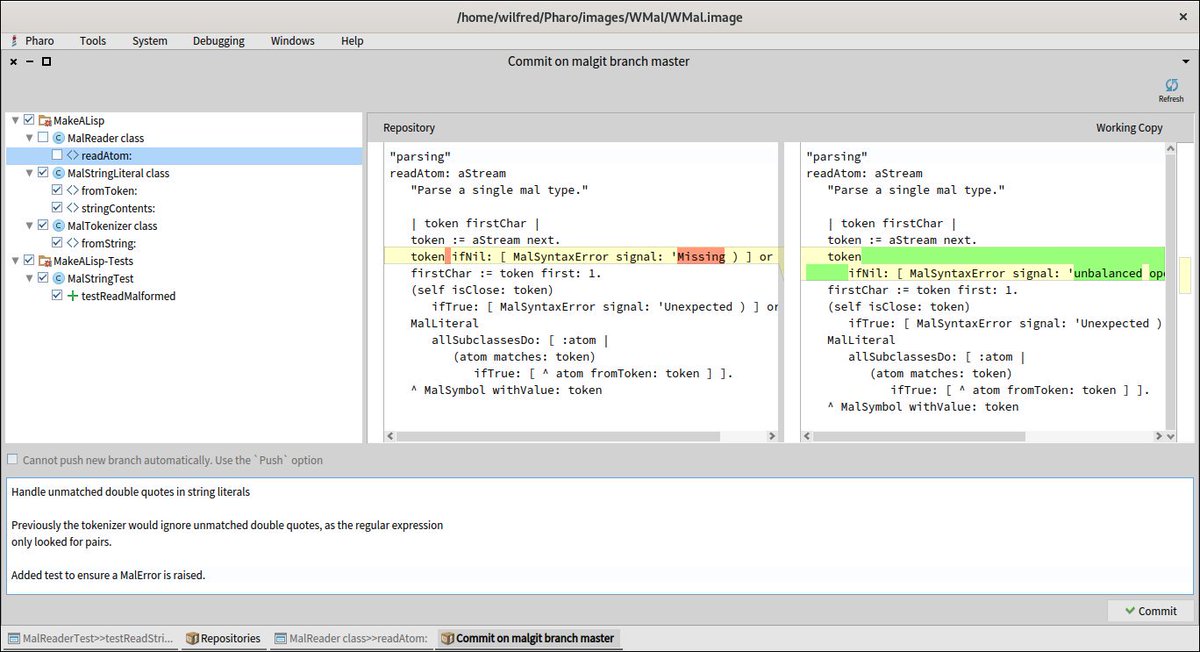The image size is (1200, 652).
Task: Click the Pharo lighthouse icon in the menu bar
Action: point(14,41)
